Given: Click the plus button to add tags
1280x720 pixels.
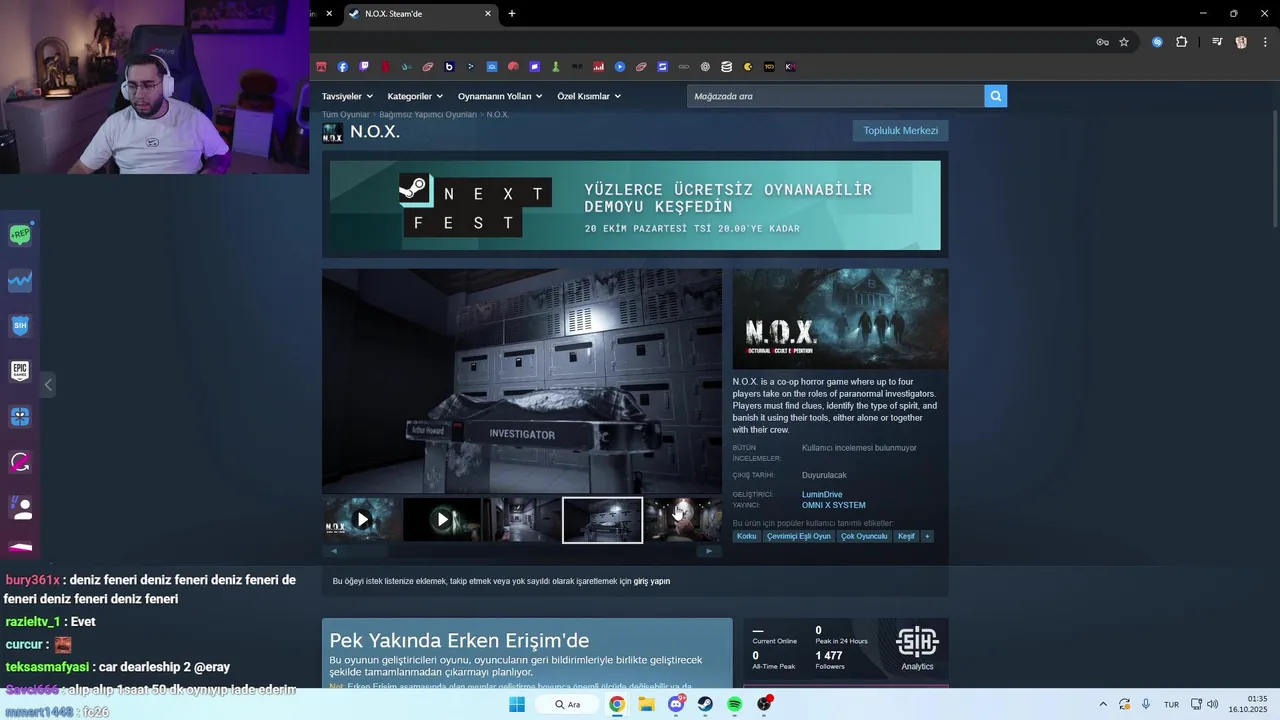Looking at the screenshot, I should 927,536.
